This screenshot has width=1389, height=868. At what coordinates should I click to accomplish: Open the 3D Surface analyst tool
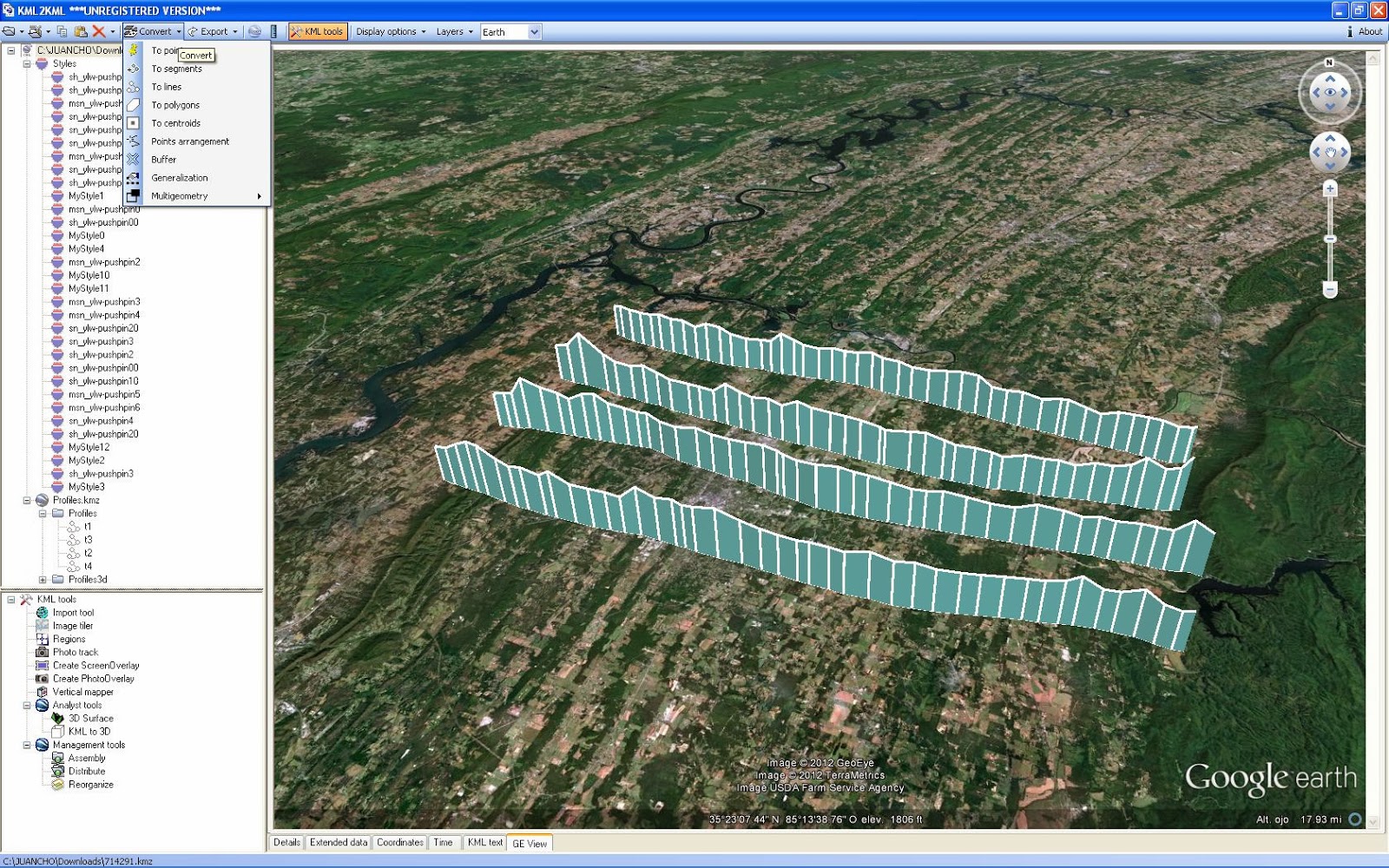(91, 719)
